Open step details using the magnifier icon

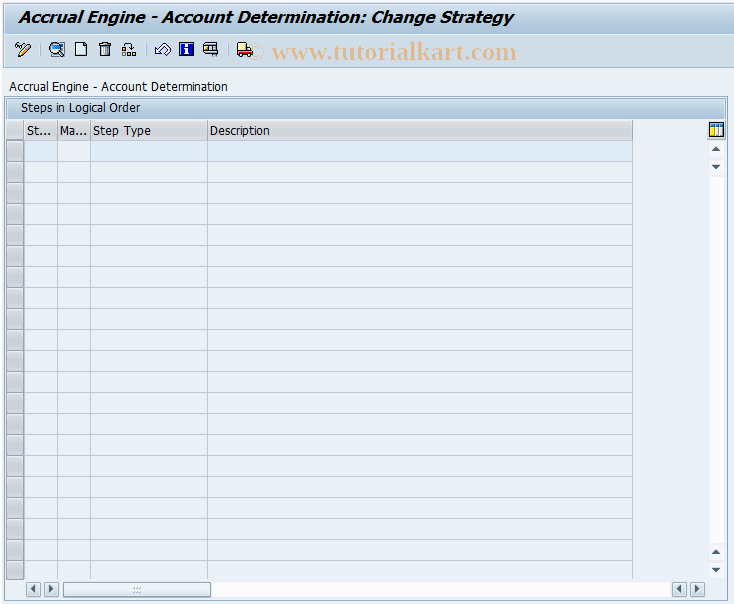pyautogui.click(x=57, y=49)
